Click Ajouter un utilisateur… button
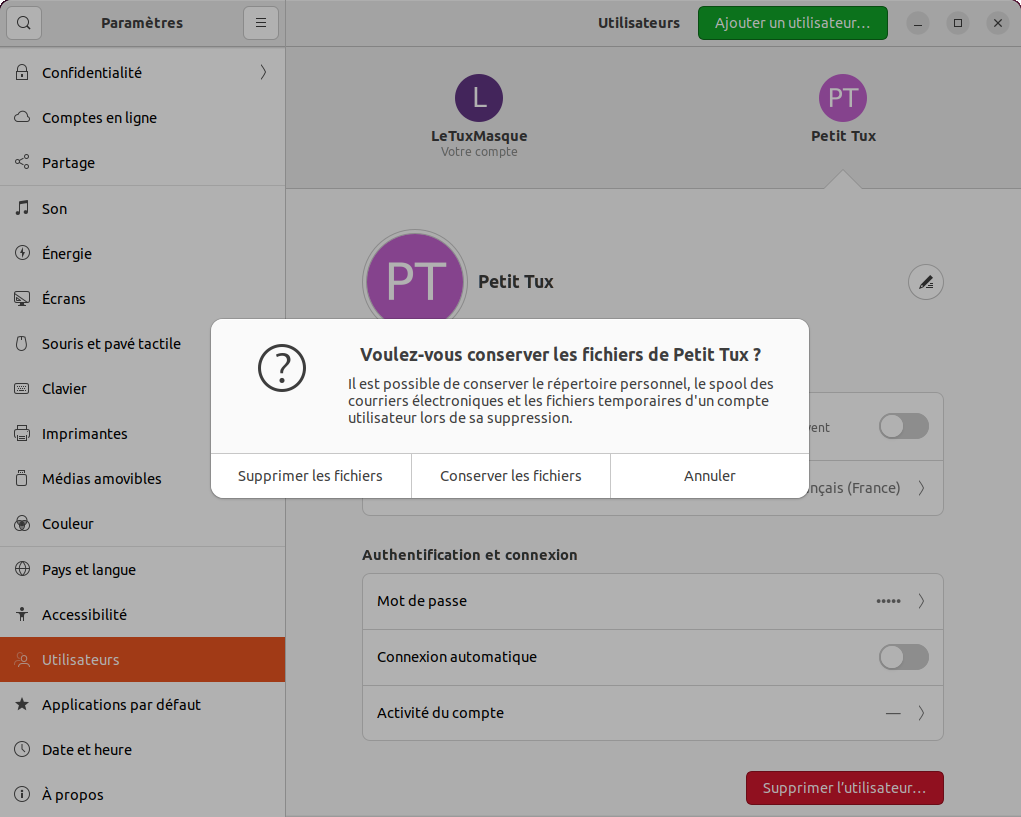This screenshot has height=817, width=1021. pos(792,23)
